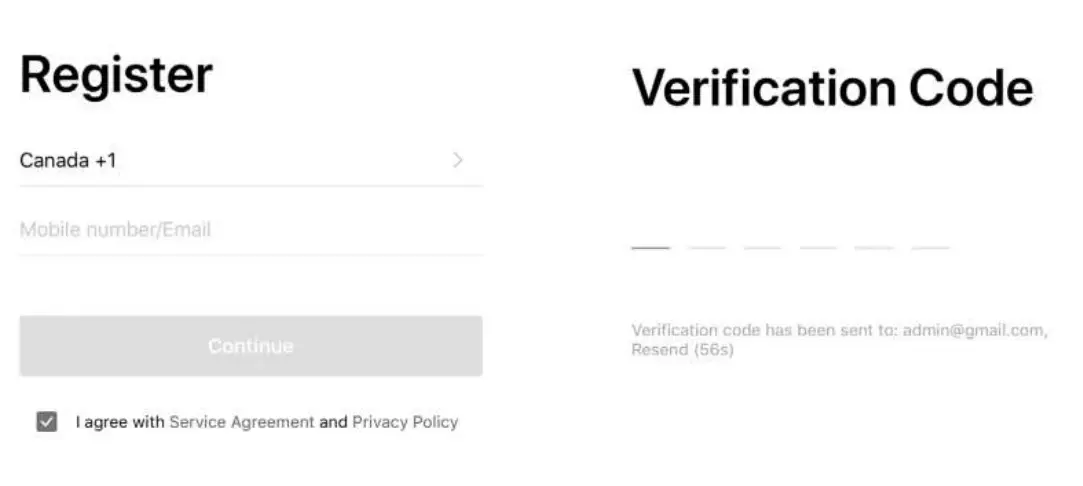The image size is (1083, 486).
Task: Click the Register heading
Action: (x=116, y=75)
